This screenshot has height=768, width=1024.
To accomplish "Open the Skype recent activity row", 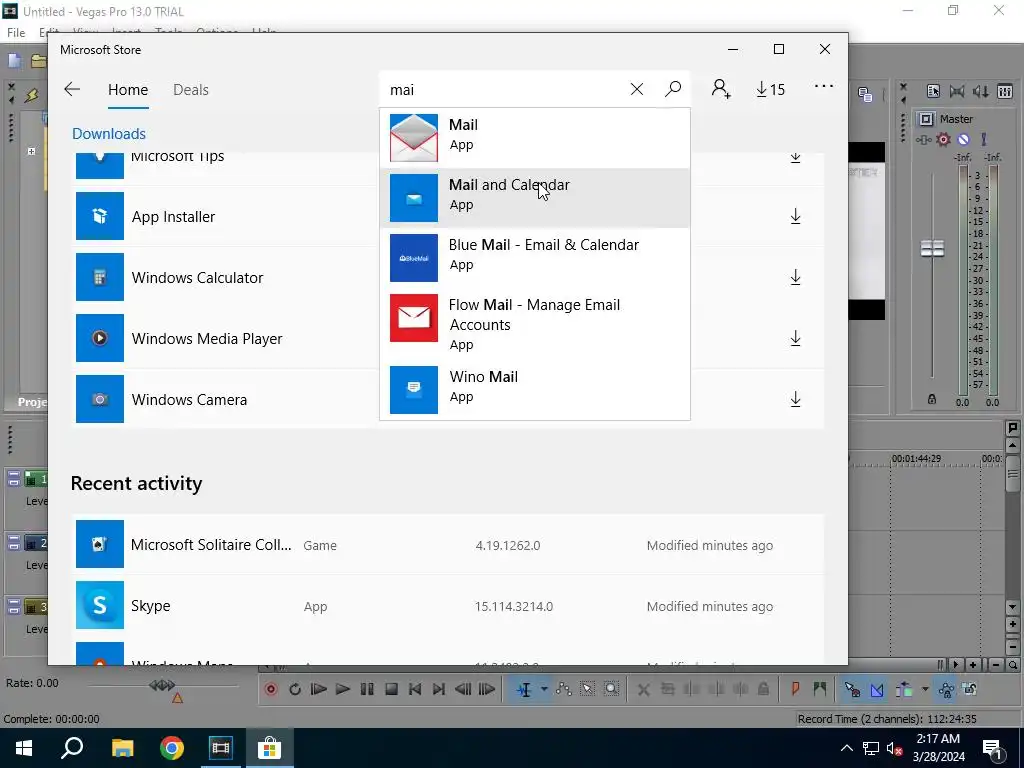I will point(448,605).
